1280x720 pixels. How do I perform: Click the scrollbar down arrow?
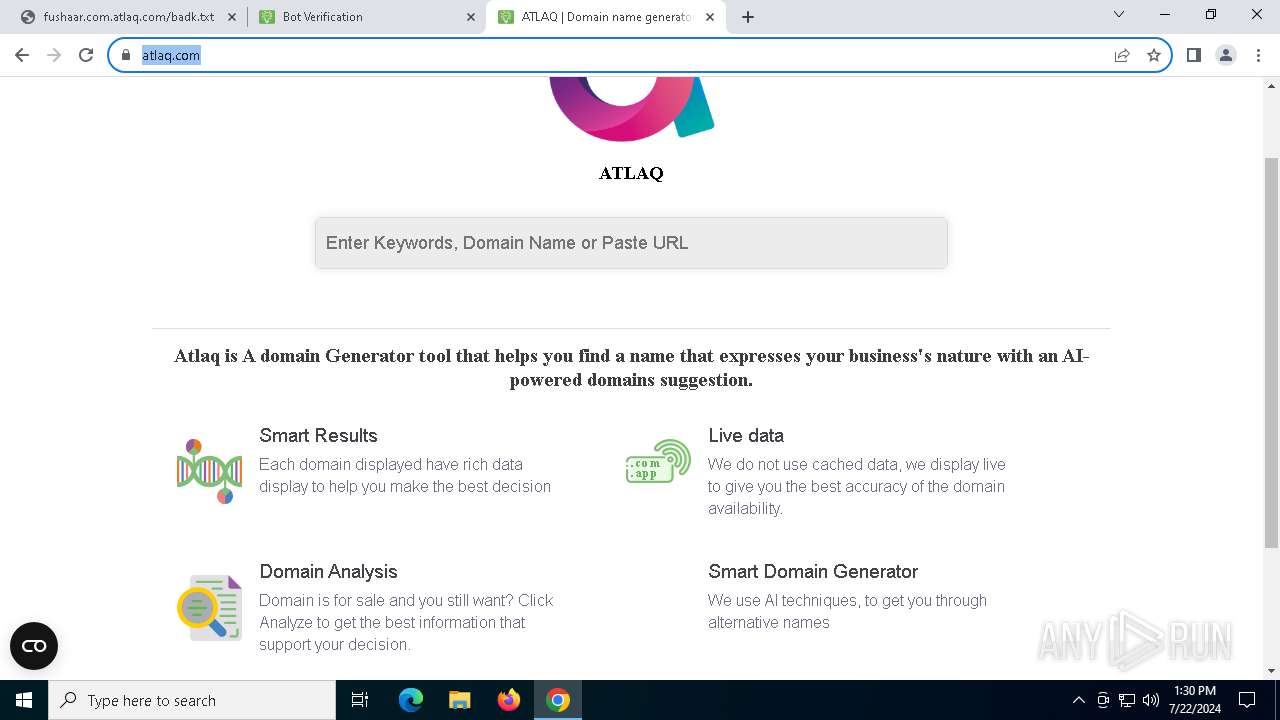[x=1271, y=671]
